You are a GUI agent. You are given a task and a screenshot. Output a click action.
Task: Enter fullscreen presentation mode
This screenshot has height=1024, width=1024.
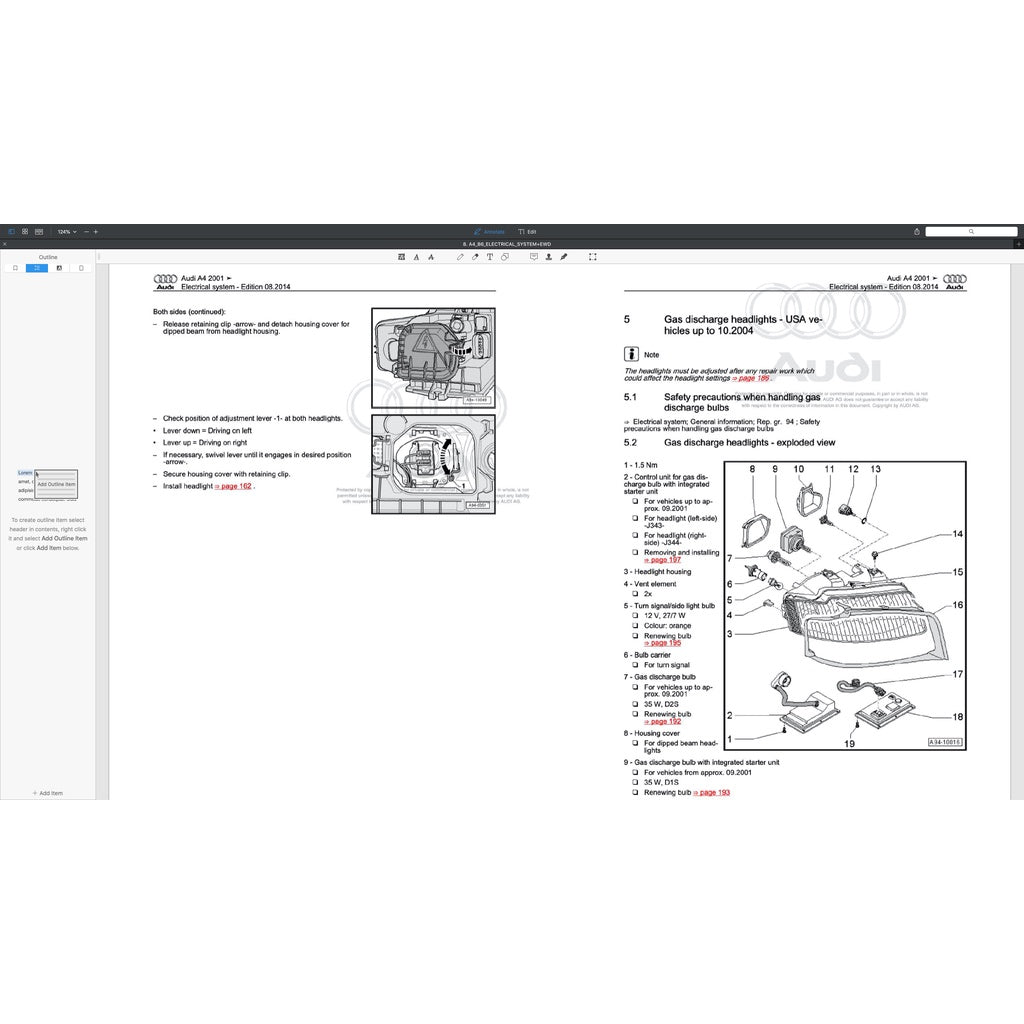[592, 257]
